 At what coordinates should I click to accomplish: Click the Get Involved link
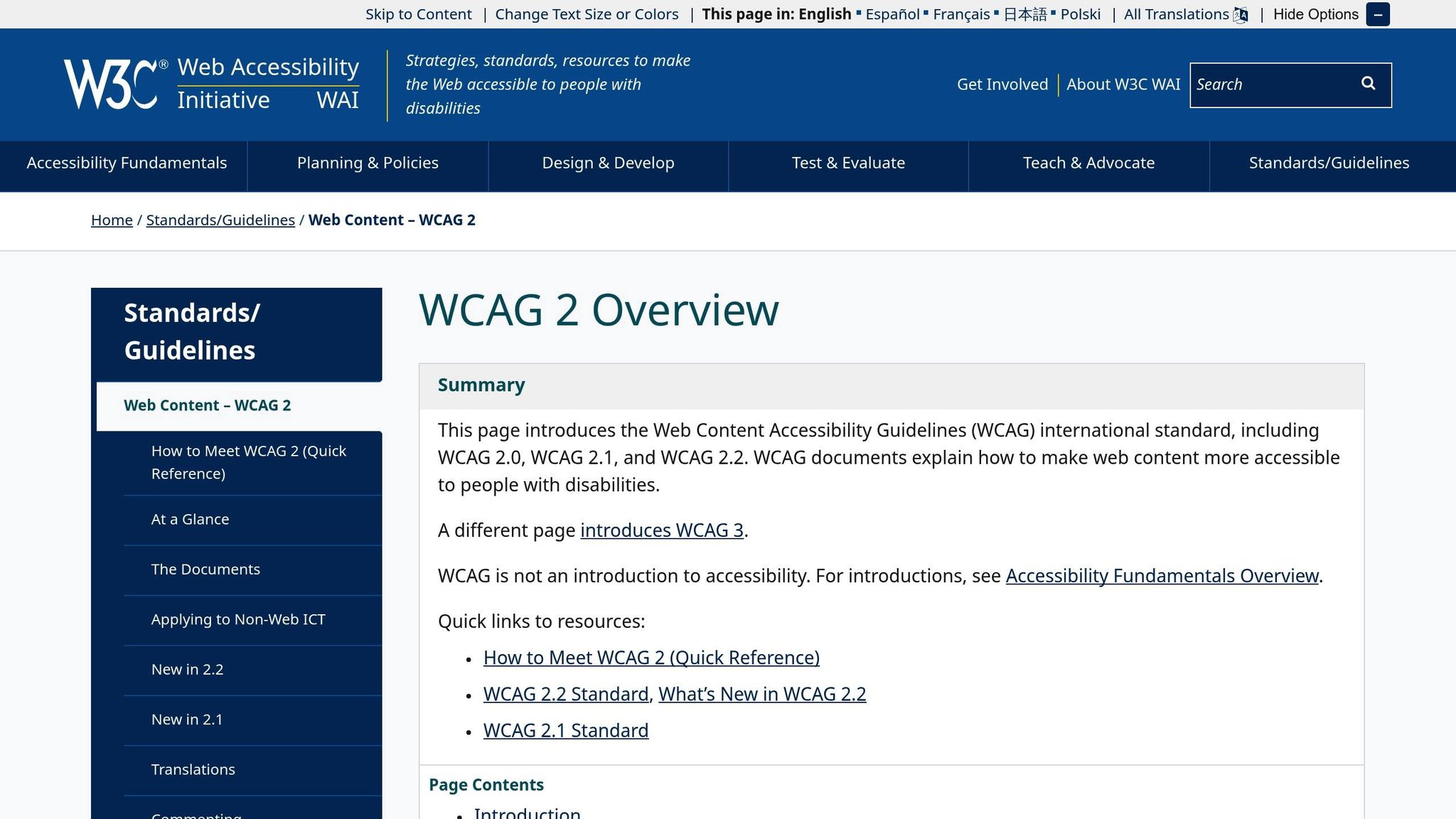coord(1002,84)
